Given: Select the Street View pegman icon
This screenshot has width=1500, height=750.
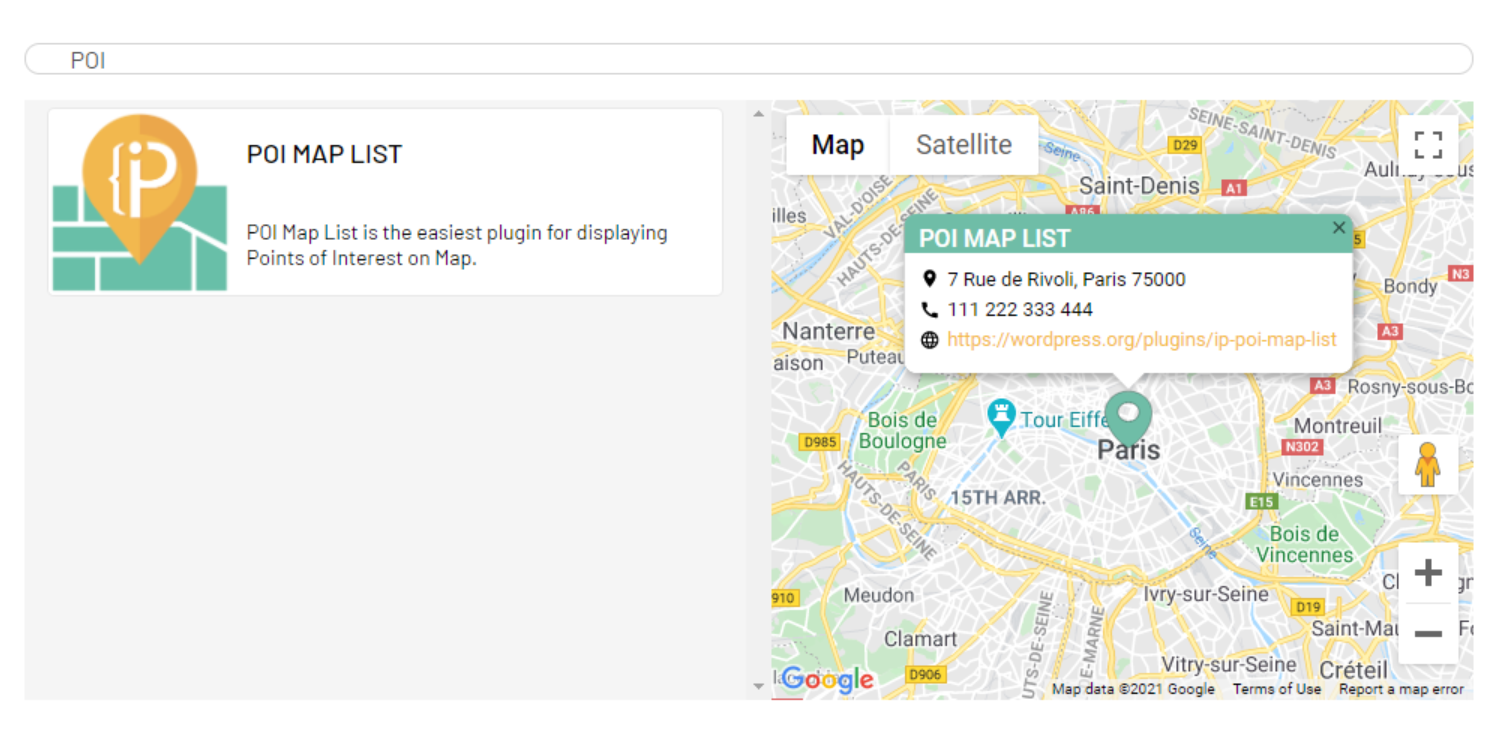Looking at the screenshot, I should [1428, 465].
